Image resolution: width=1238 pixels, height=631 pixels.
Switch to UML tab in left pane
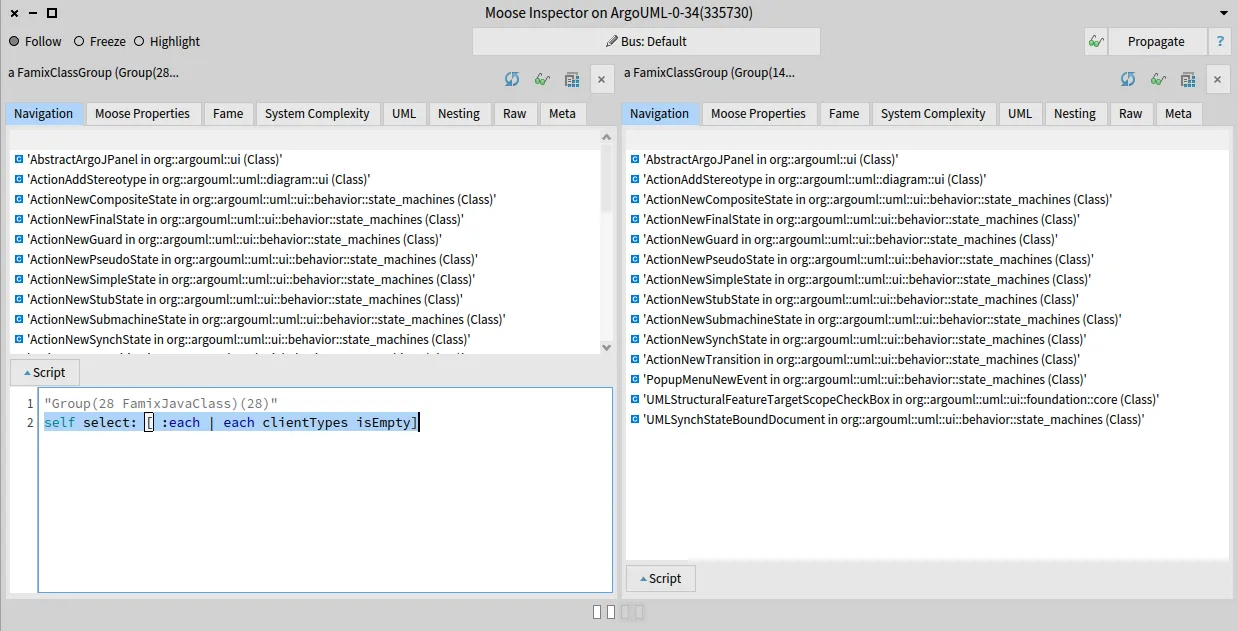click(404, 113)
